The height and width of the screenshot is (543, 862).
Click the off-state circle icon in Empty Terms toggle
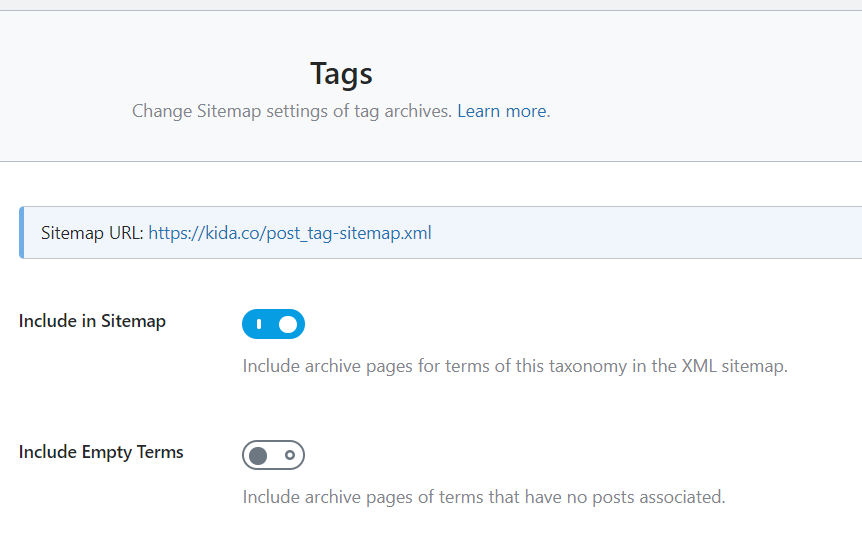(290, 455)
